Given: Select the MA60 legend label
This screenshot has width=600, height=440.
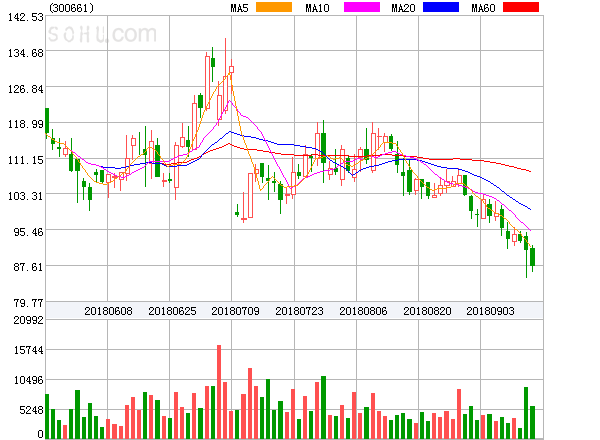Looking at the screenshot, I should coord(486,8).
